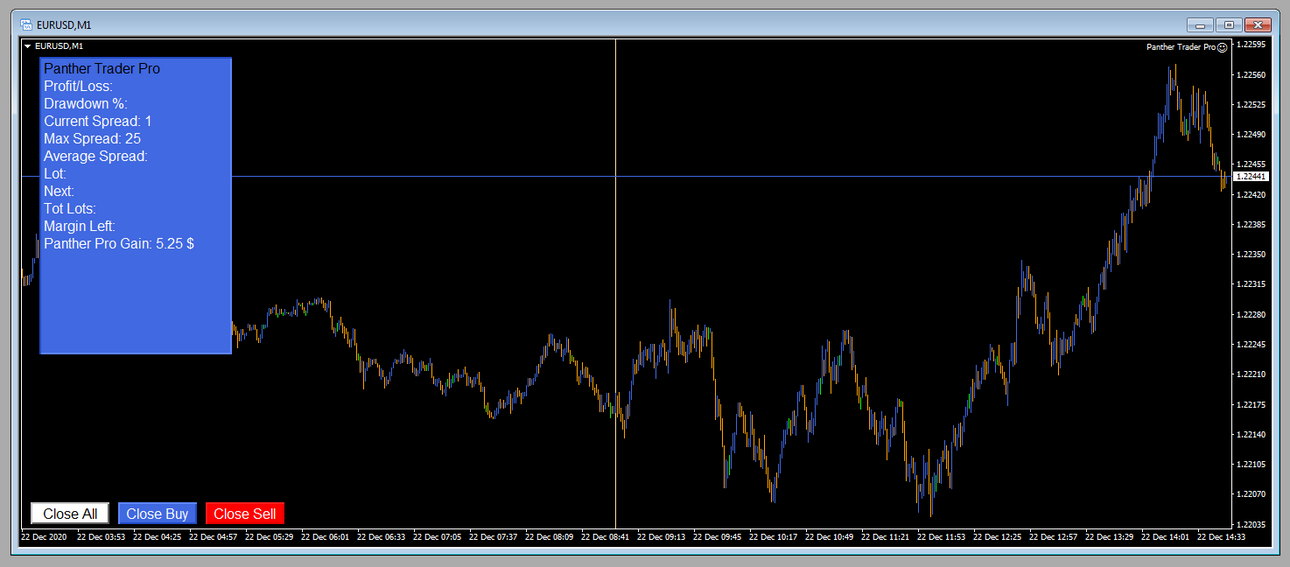Click the current price label 1.22441
Viewport: 1290px width, 567px height.
1250,176
